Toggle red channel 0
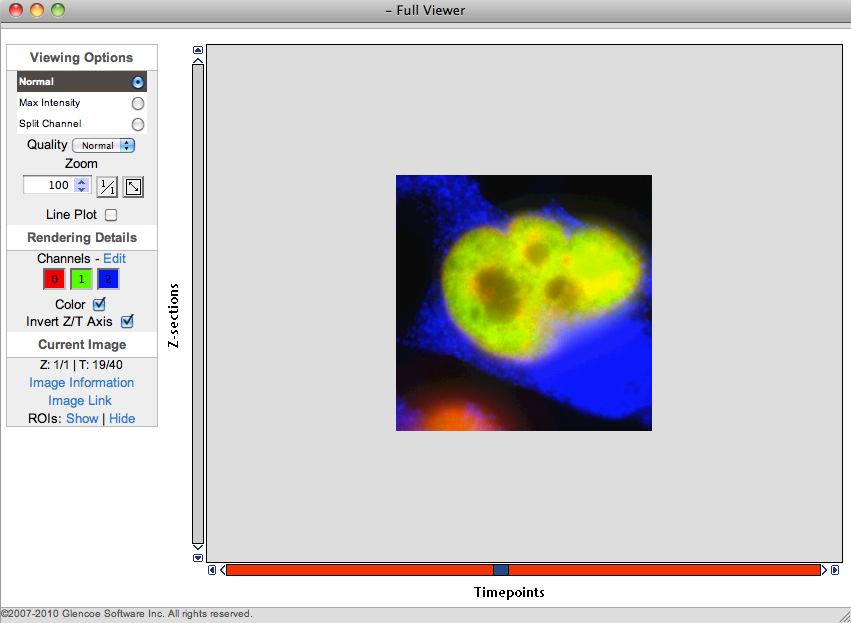The height and width of the screenshot is (623, 851). pos(54,280)
